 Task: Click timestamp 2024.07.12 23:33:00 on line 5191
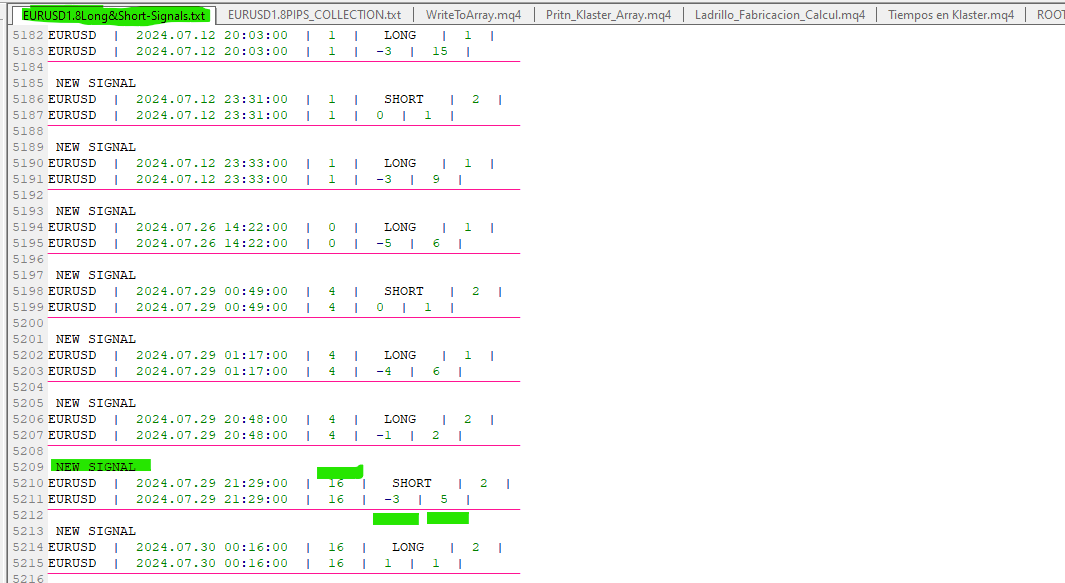212,179
